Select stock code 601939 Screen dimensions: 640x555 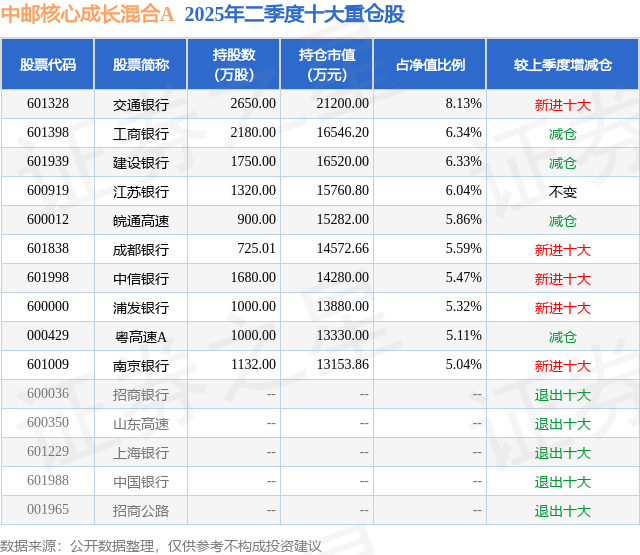click(48, 162)
